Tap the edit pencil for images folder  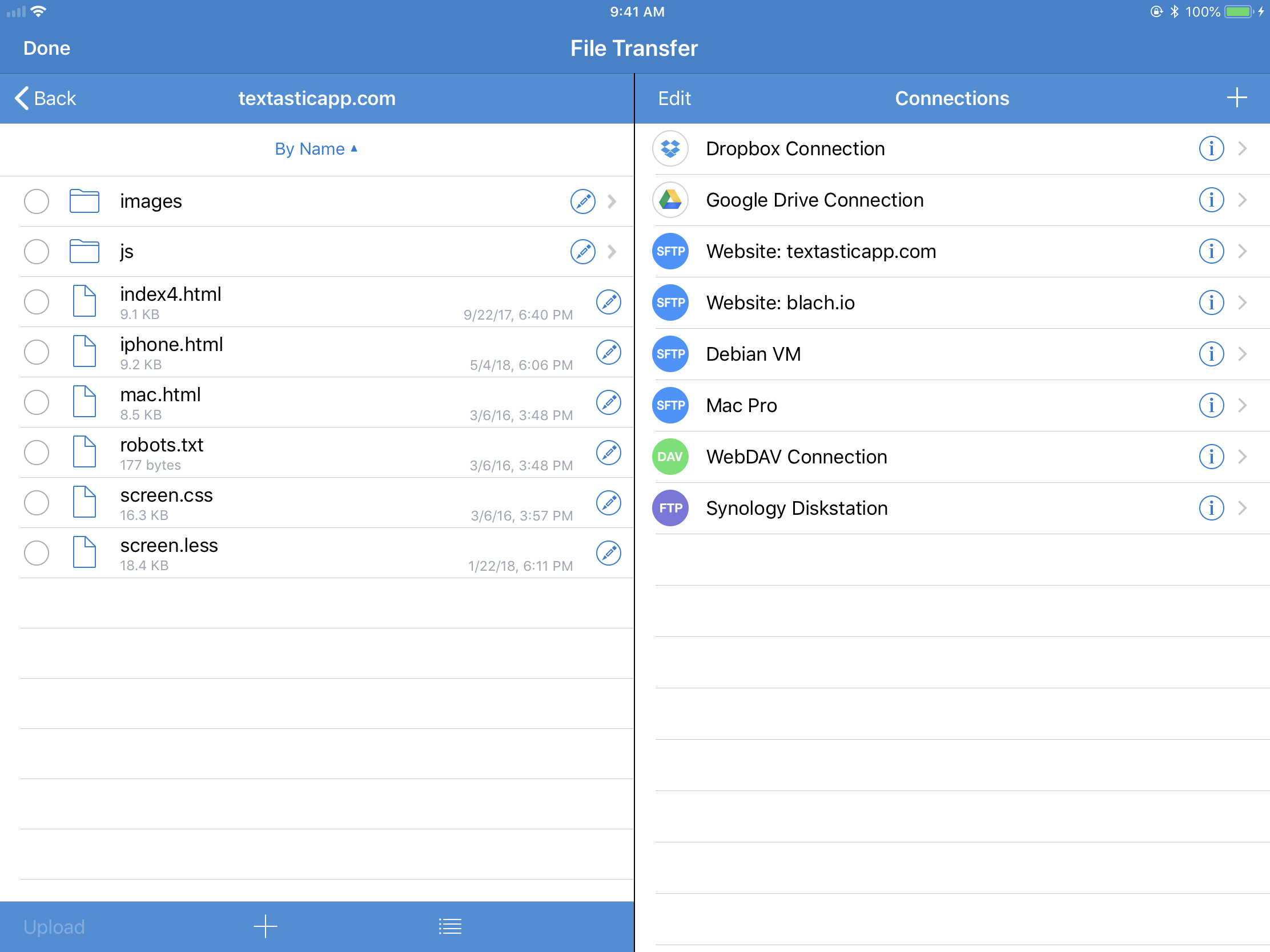point(582,201)
